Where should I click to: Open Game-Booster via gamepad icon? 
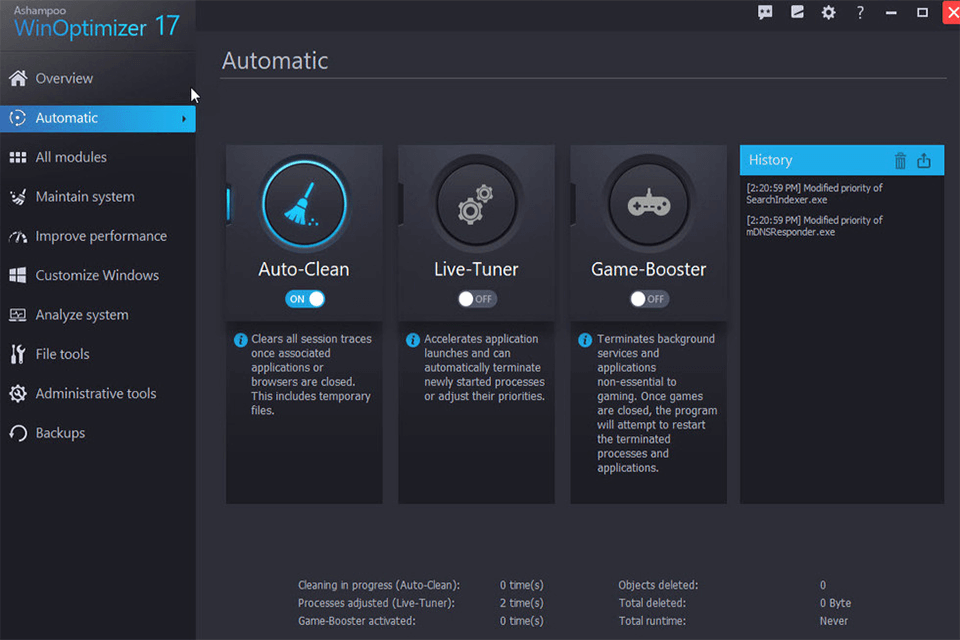tap(648, 204)
